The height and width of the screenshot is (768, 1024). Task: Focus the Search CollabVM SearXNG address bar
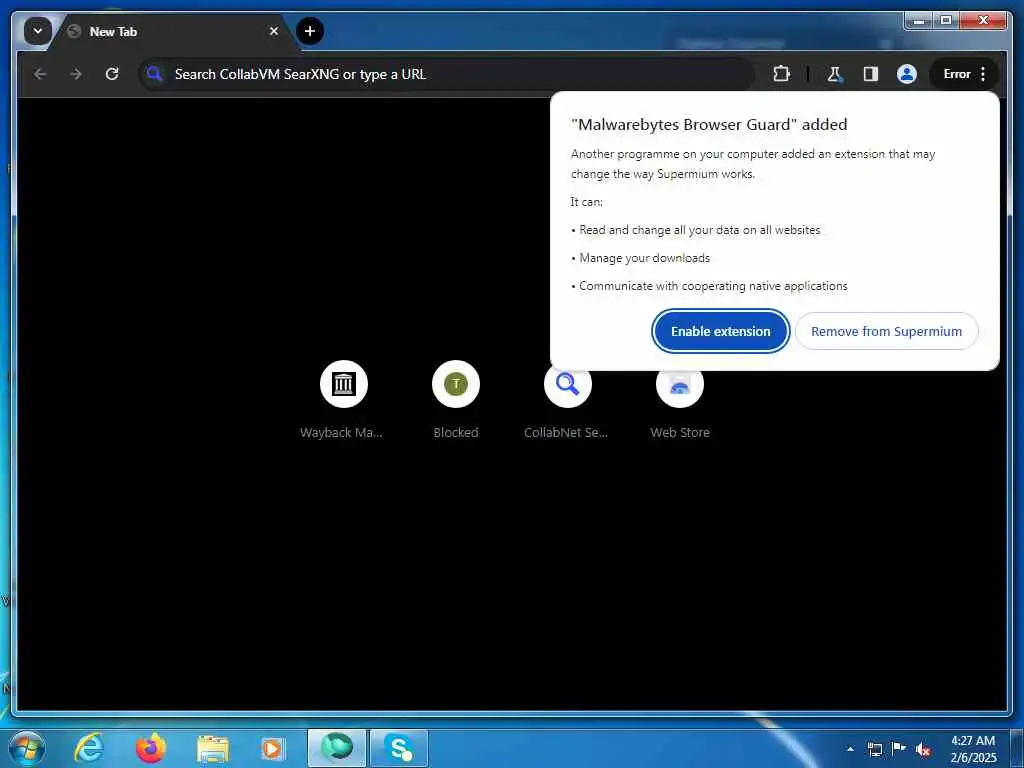point(446,74)
